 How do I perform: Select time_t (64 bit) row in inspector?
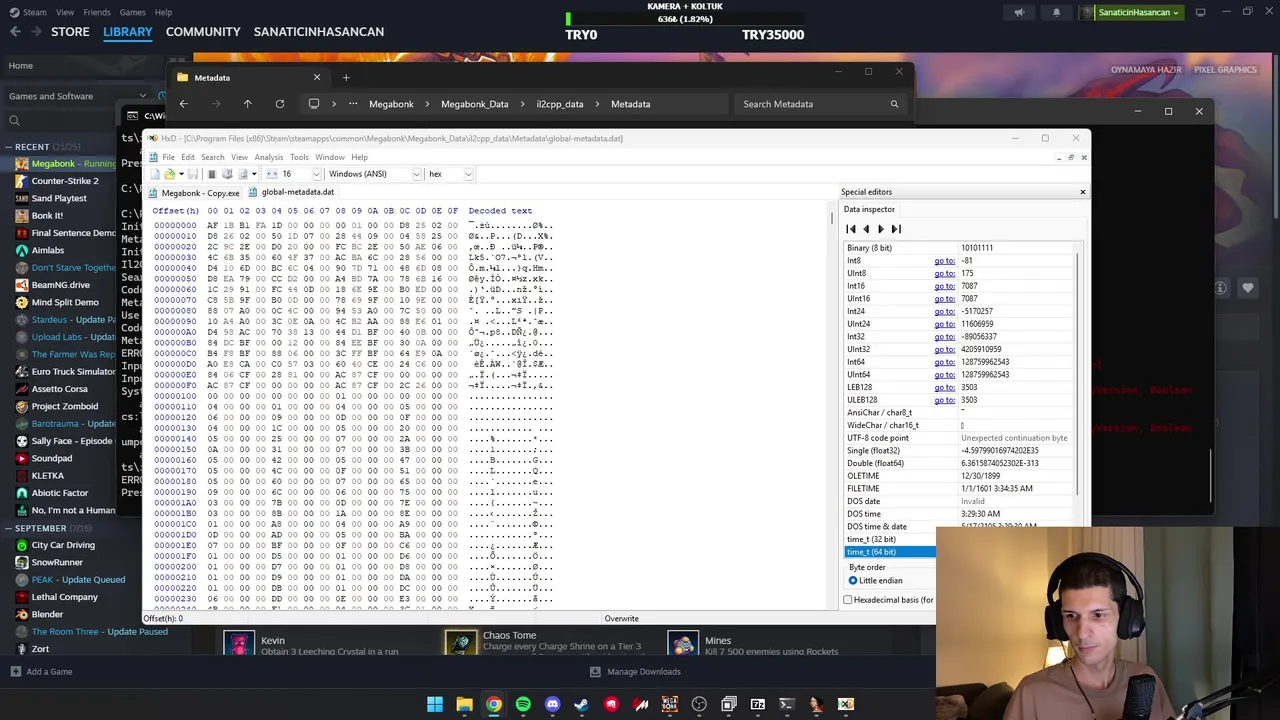(890, 552)
